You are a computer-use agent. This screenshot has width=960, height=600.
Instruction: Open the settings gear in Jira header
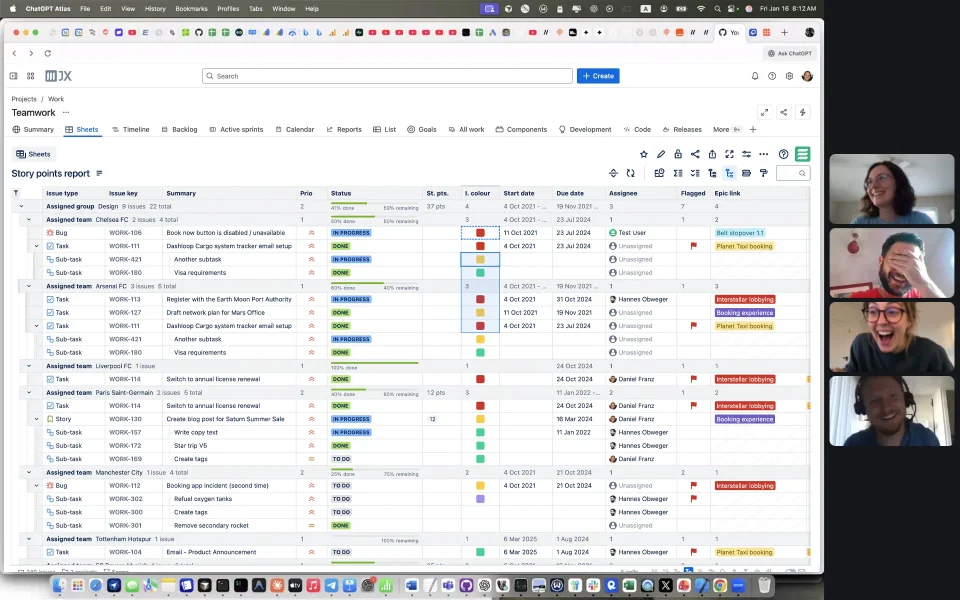pyautogui.click(x=789, y=76)
